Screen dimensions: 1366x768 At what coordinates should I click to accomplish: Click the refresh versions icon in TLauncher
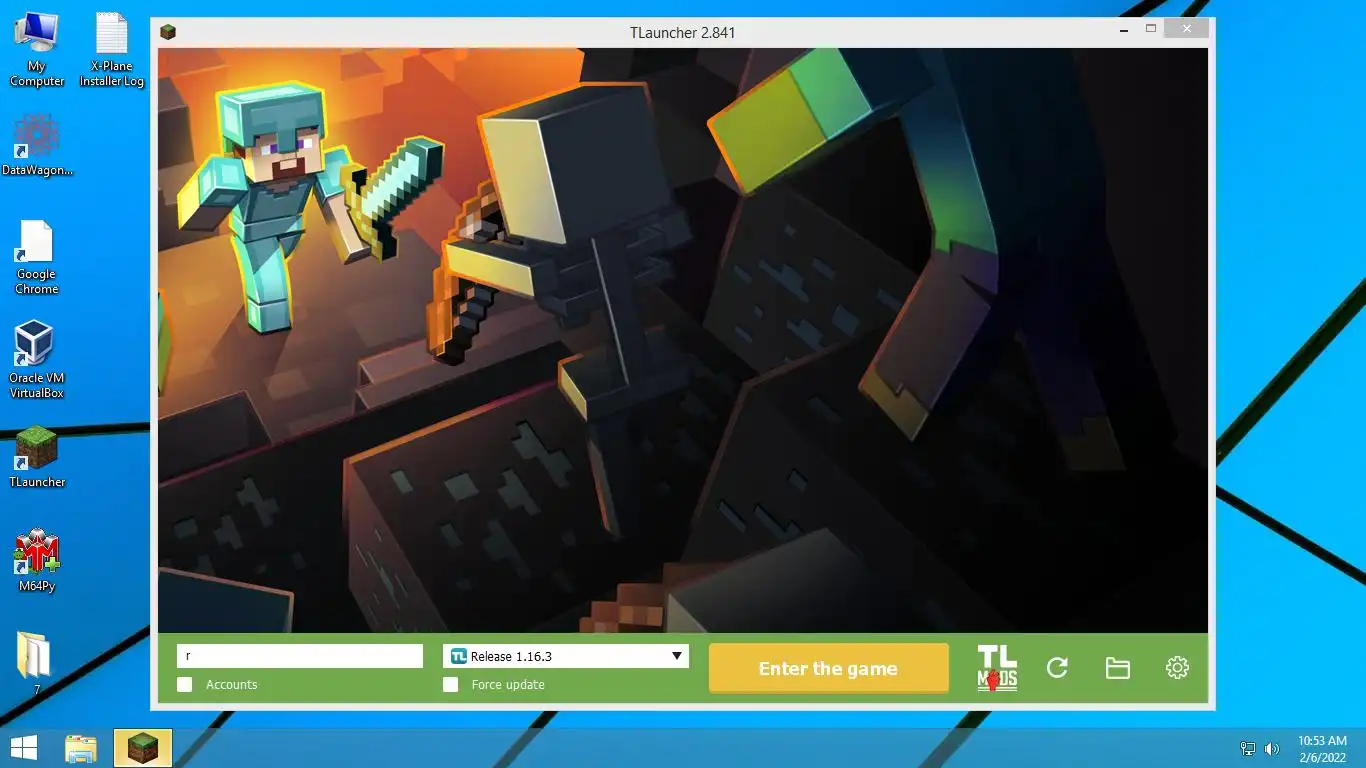[1057, 668]
